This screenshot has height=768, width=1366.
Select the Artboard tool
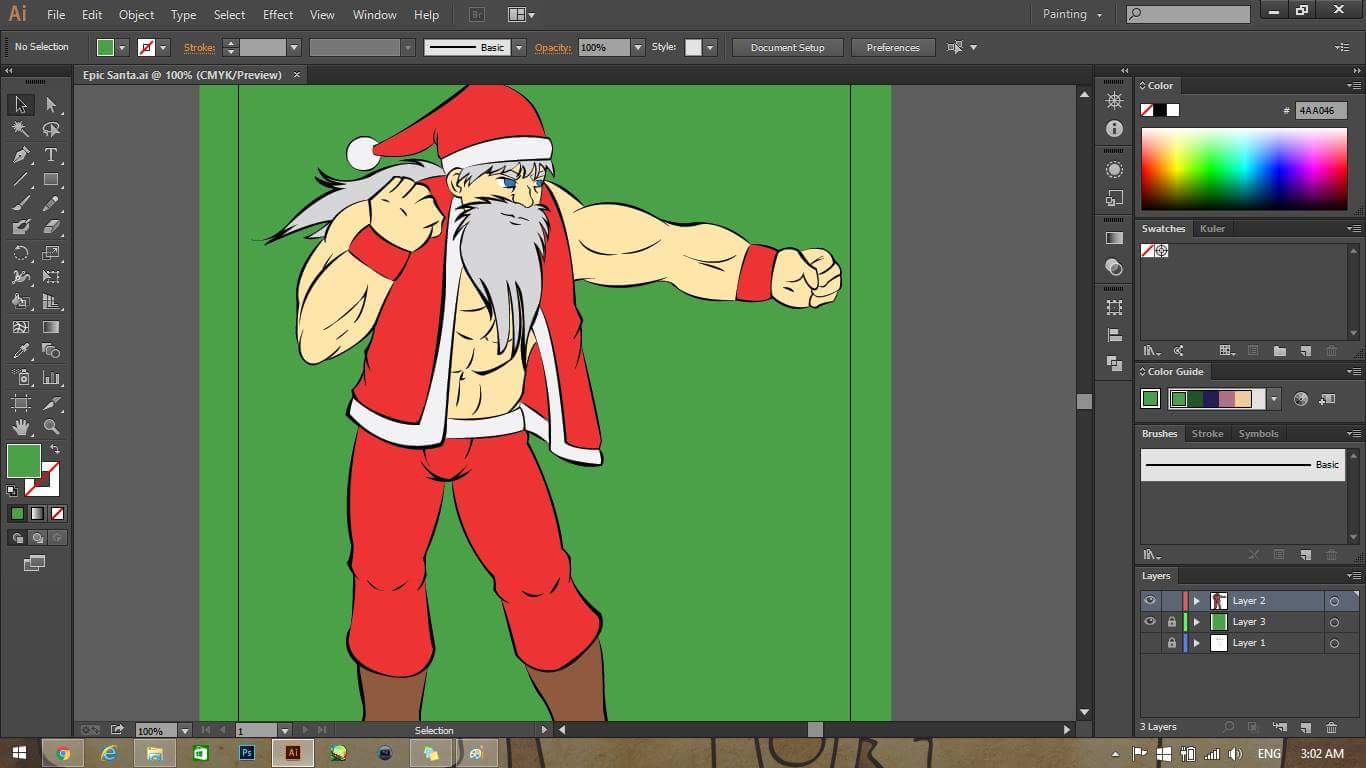(x=20, y=403)
